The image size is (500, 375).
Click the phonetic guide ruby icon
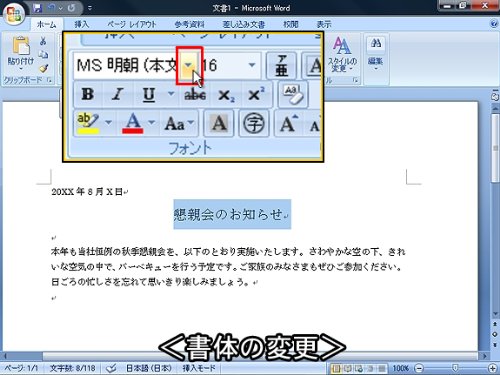(281, 66)
